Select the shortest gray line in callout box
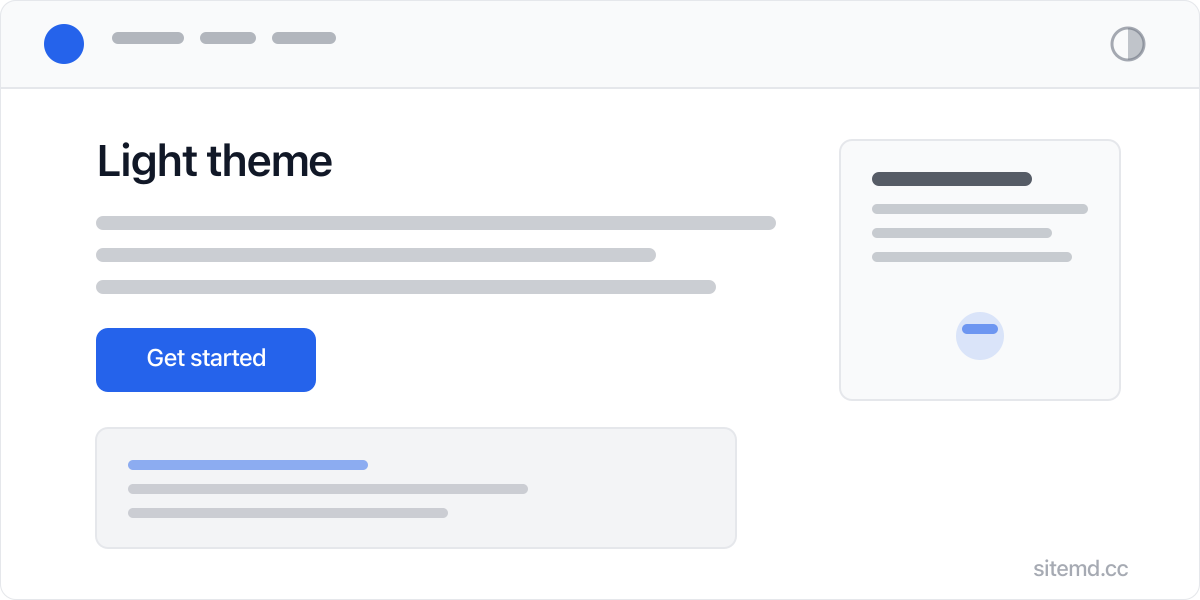1200x600 pixels. tap(288, 513)
